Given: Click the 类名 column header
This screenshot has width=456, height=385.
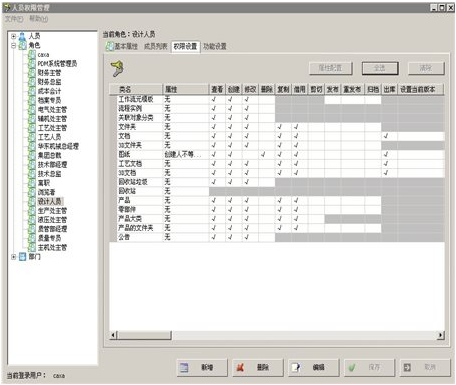Looking at the screenshot, I should pos(139,89).
